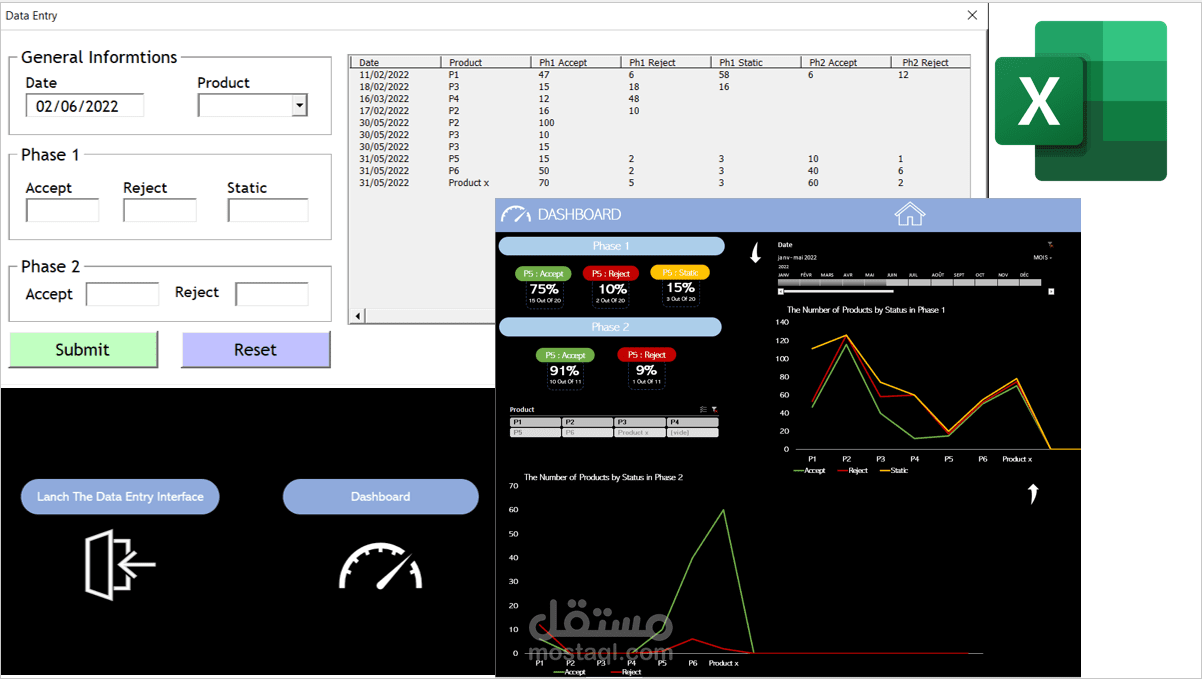The image size is (1202, 679).
Task: Click Lanch The Data Entry Interface button
Action: [120, 496]
